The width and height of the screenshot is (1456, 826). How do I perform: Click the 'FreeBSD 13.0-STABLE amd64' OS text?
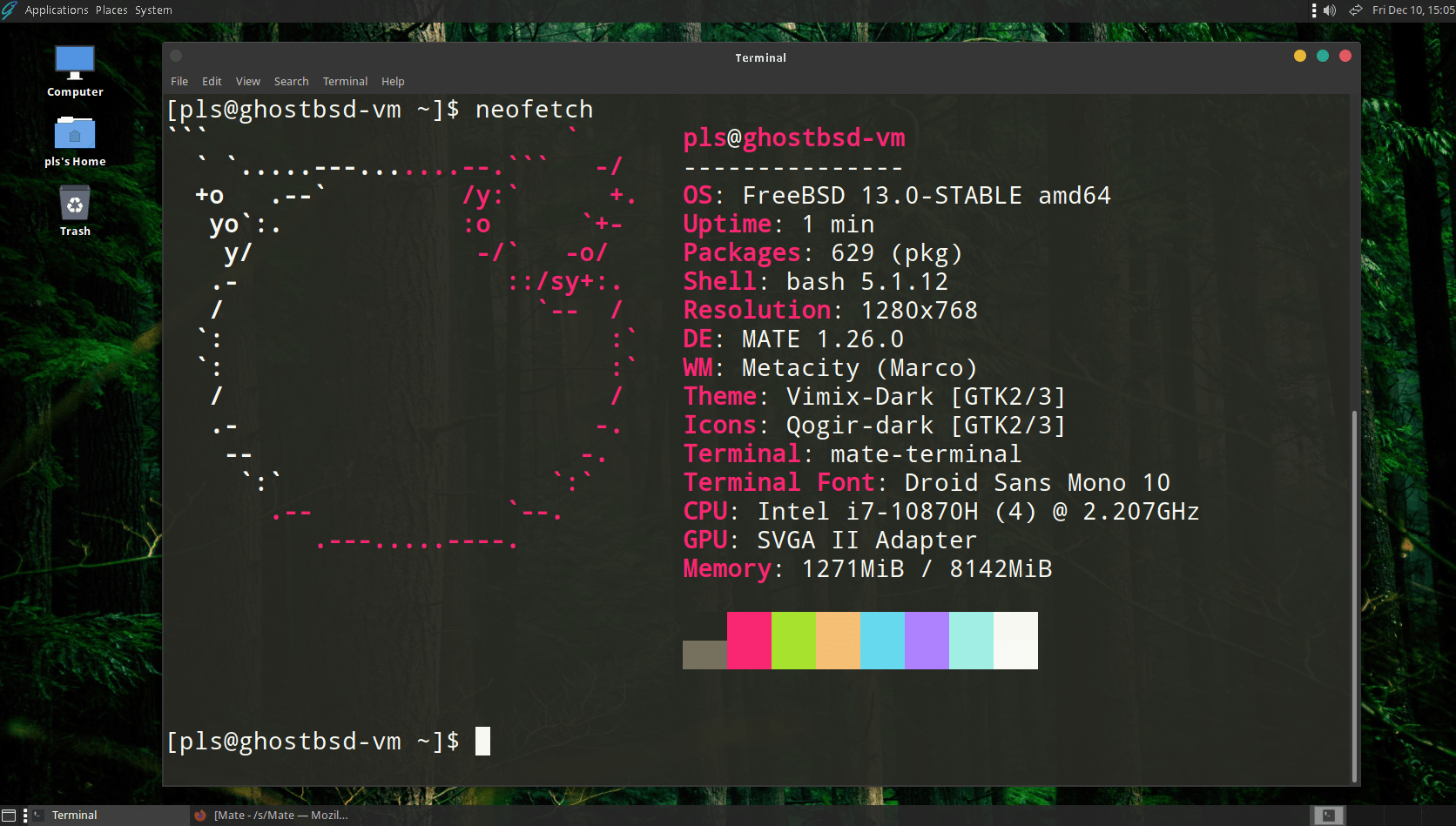[x=927, y=195]
